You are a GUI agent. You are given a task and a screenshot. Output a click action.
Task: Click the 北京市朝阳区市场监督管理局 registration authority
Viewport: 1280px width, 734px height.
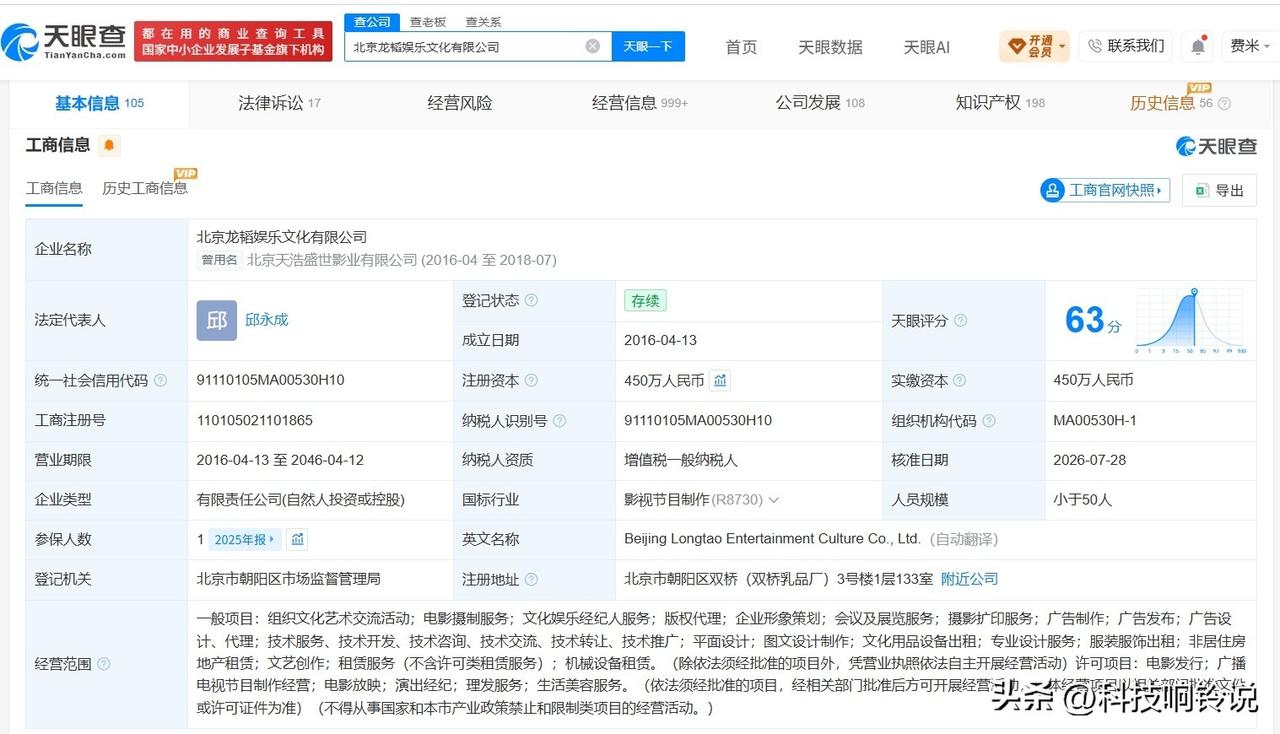(289, 579)
